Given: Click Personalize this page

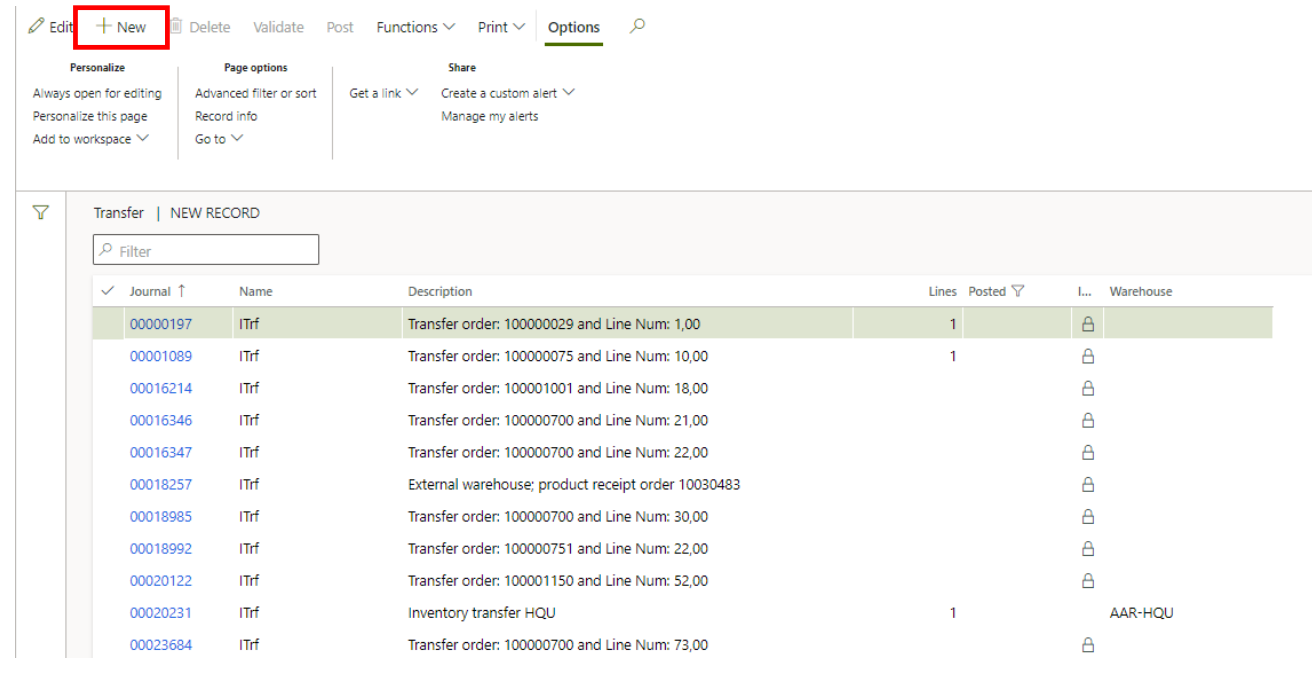Looking at the screenshot, I should tap(90, 116).
